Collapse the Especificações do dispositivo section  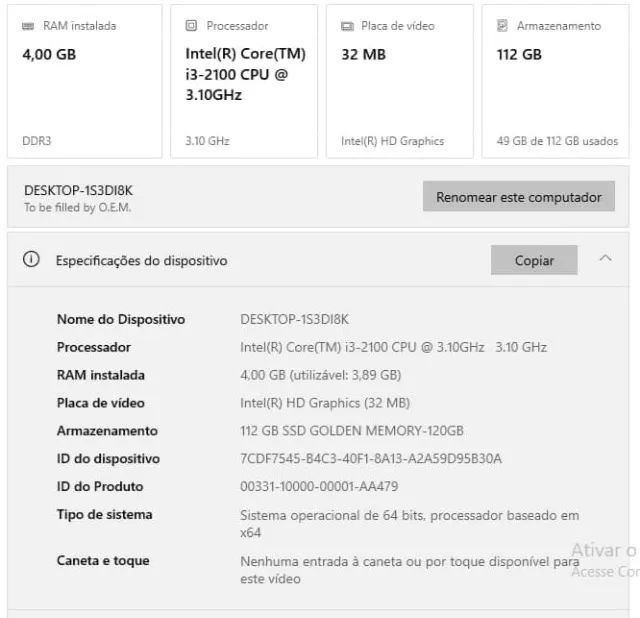(x=605, y=259)
